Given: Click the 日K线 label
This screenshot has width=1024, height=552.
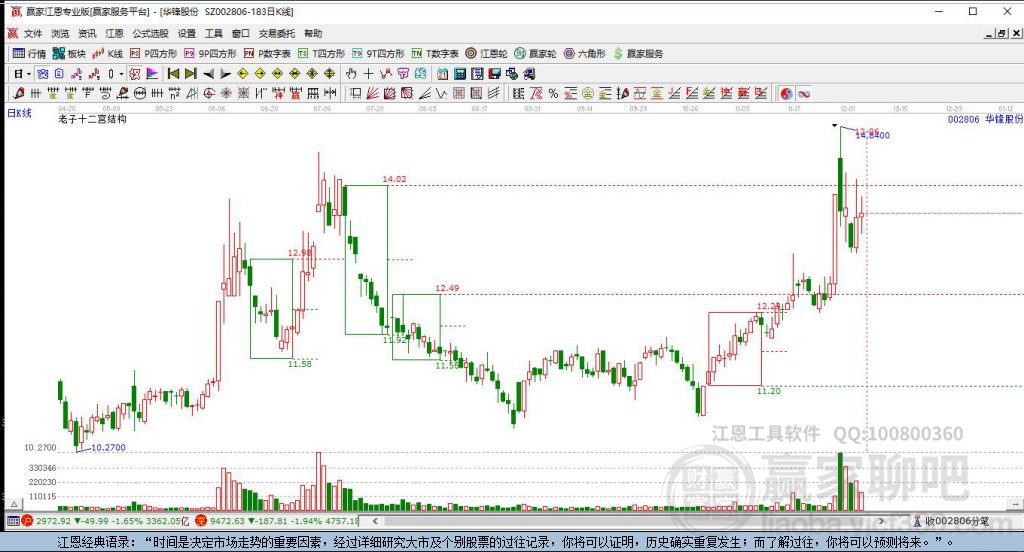Looking at the screenshot, I should (x=19, y=113).
